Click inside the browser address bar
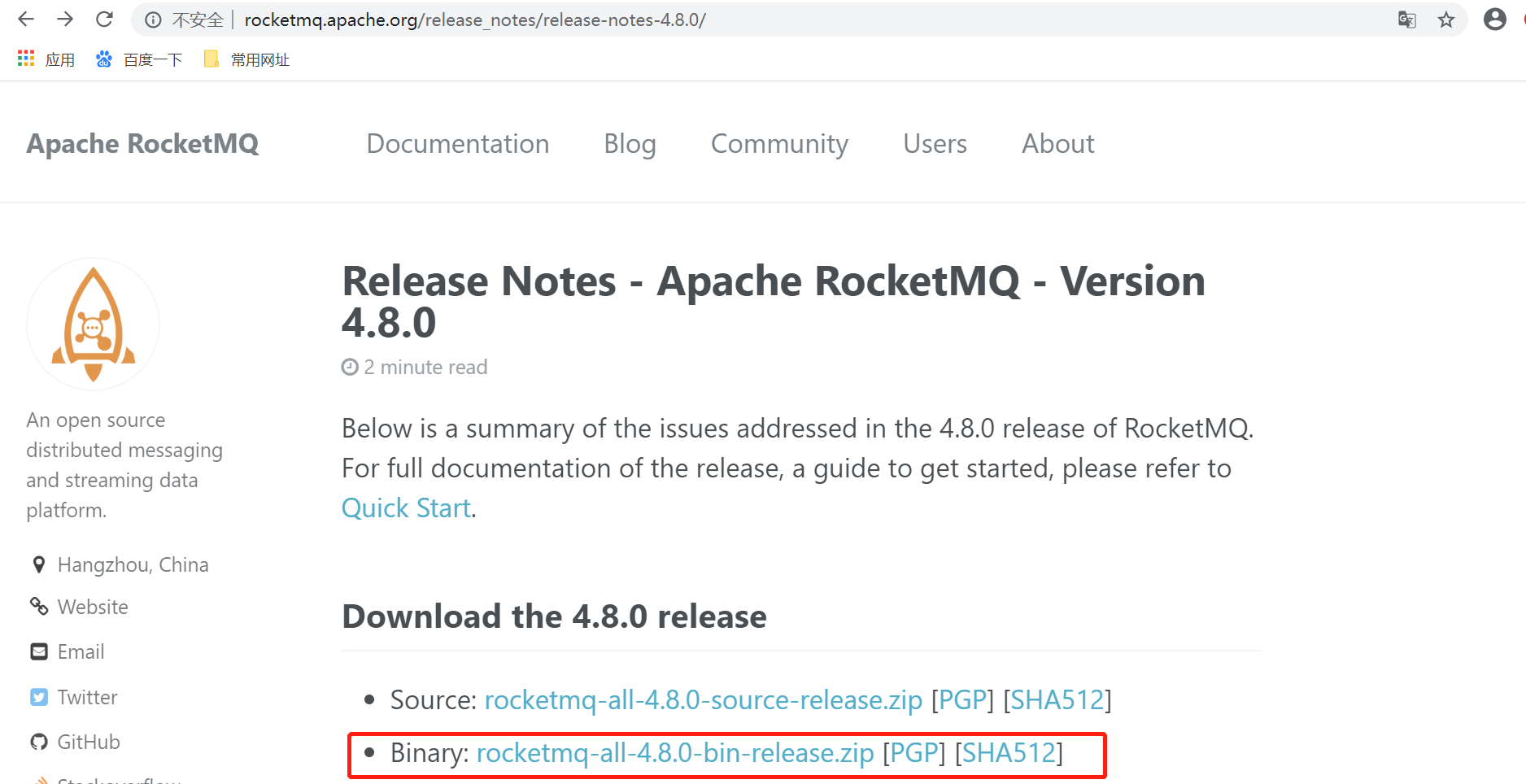 pos(569,20)
